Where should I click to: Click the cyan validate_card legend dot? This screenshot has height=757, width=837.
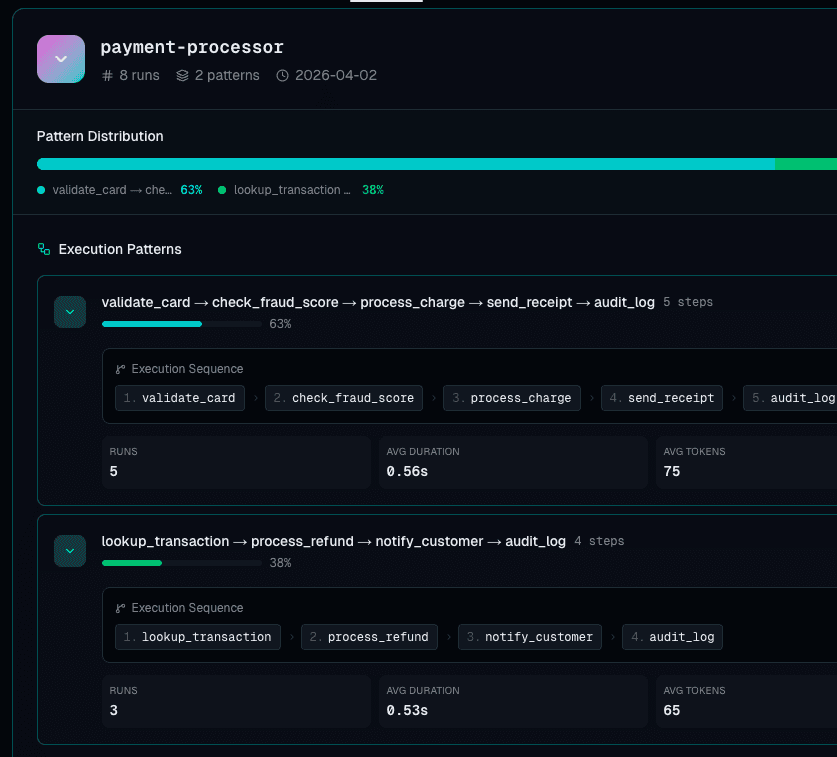(41, 190)
